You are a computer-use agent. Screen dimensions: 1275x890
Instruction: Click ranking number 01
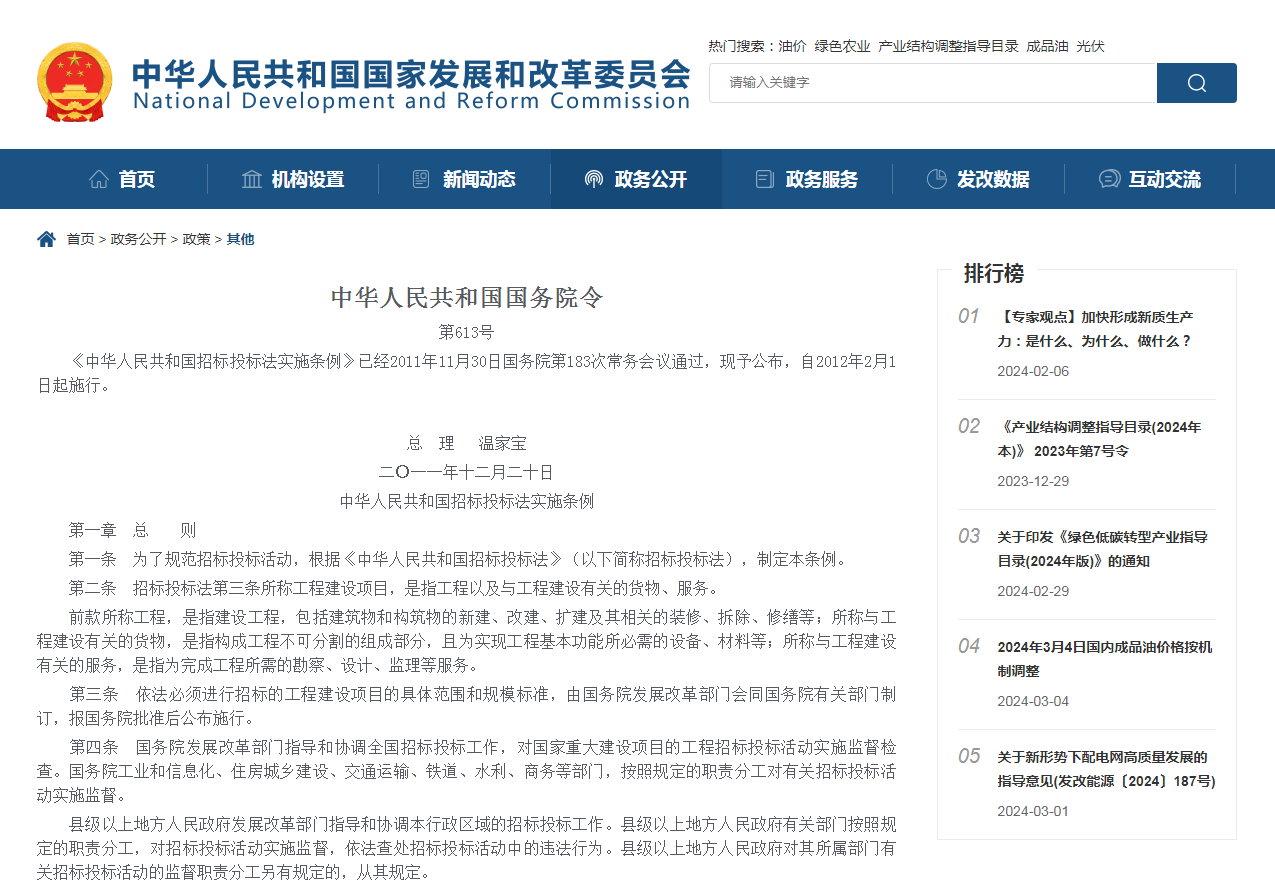click(968, 316)
